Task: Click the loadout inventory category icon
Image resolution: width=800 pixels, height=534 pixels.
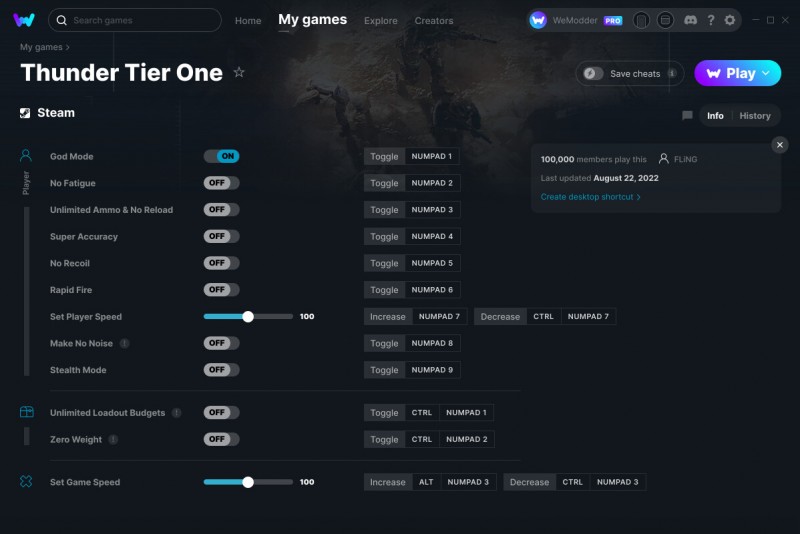Action: coord(27,412)
